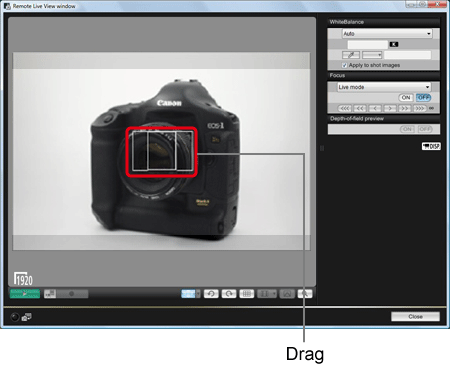Click the far focus >>> button

420,108
